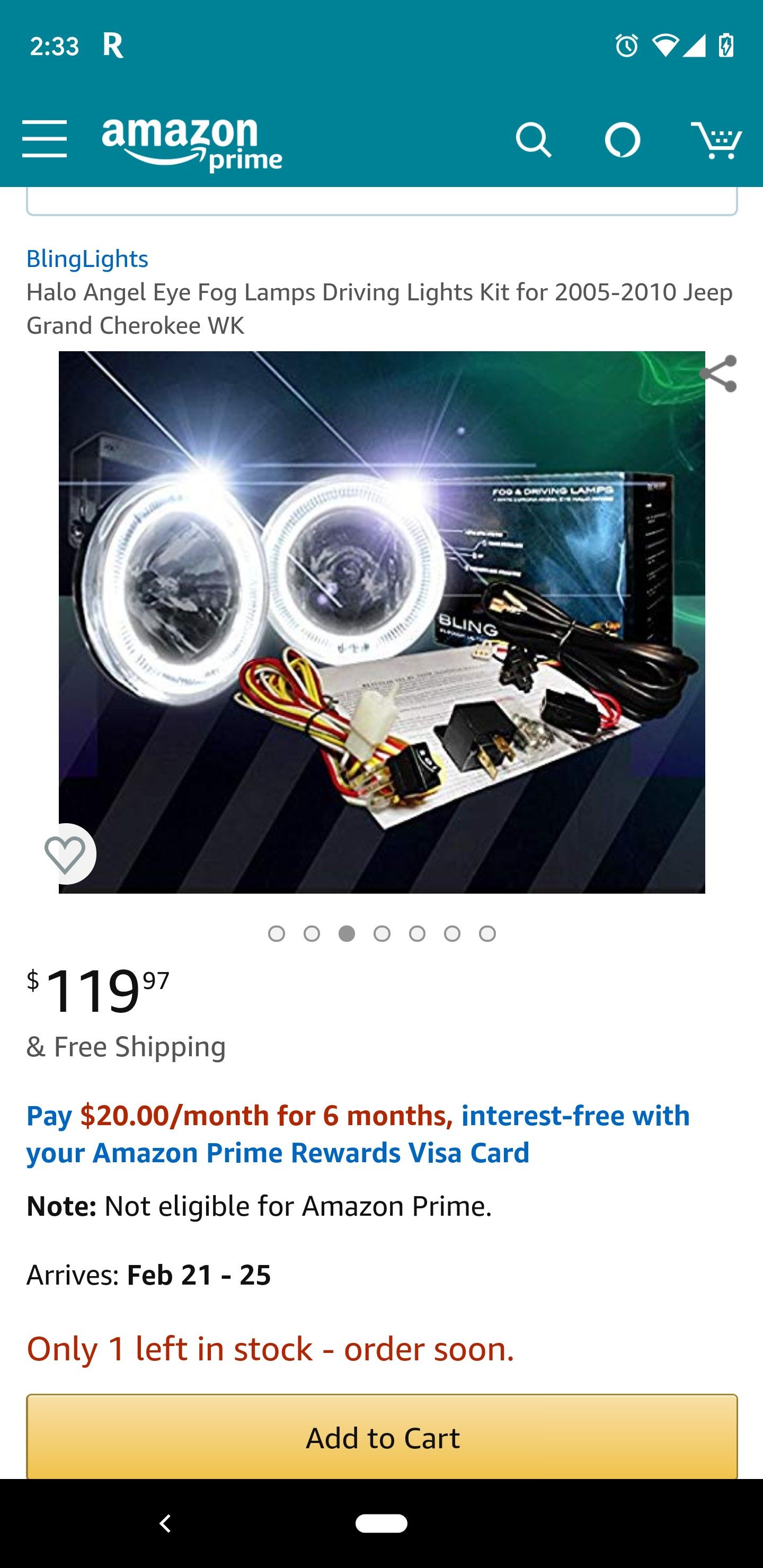Select the second image carousel dot
763x1568 pixels.
[312, 934]
